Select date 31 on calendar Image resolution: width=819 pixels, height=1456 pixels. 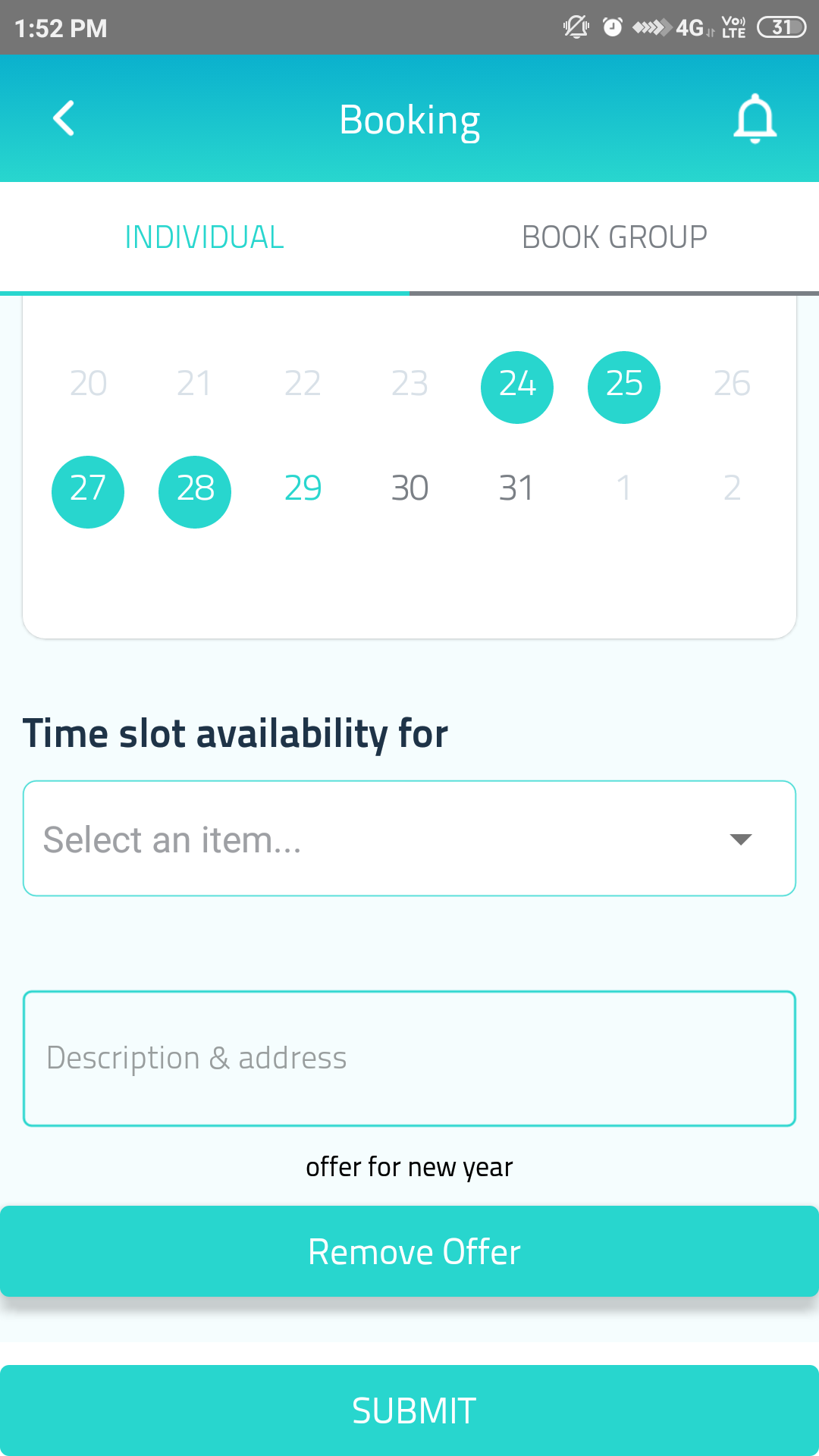[516, 488]
